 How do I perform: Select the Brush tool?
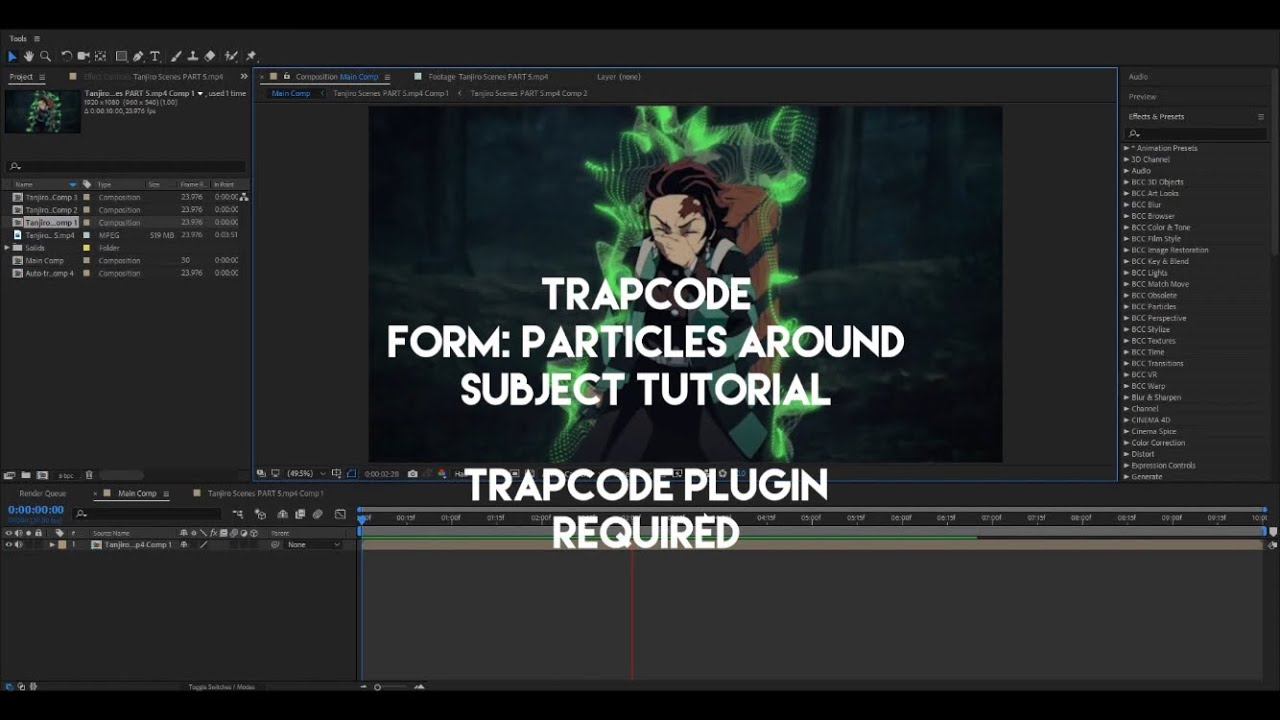tap(176, 56)
